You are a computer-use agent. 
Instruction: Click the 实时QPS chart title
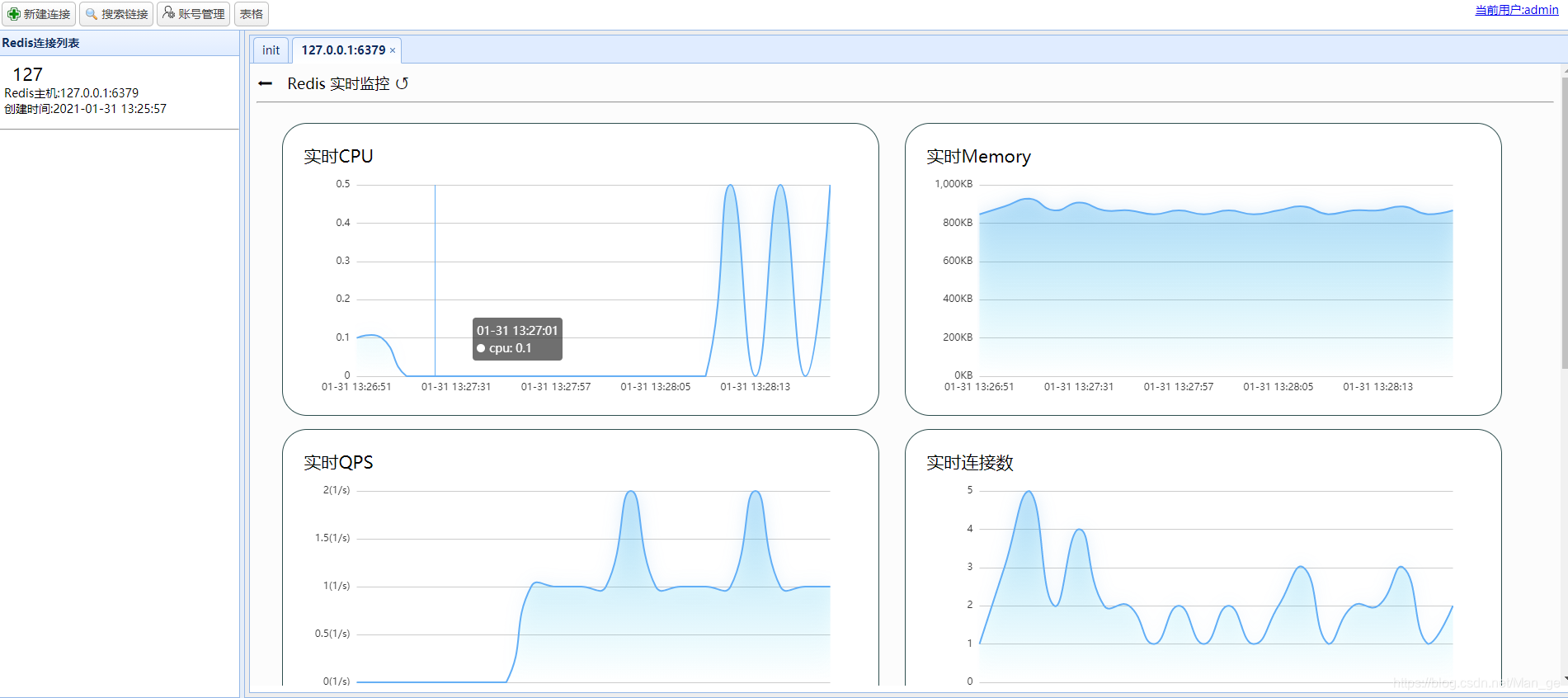(x=338, y=463)
